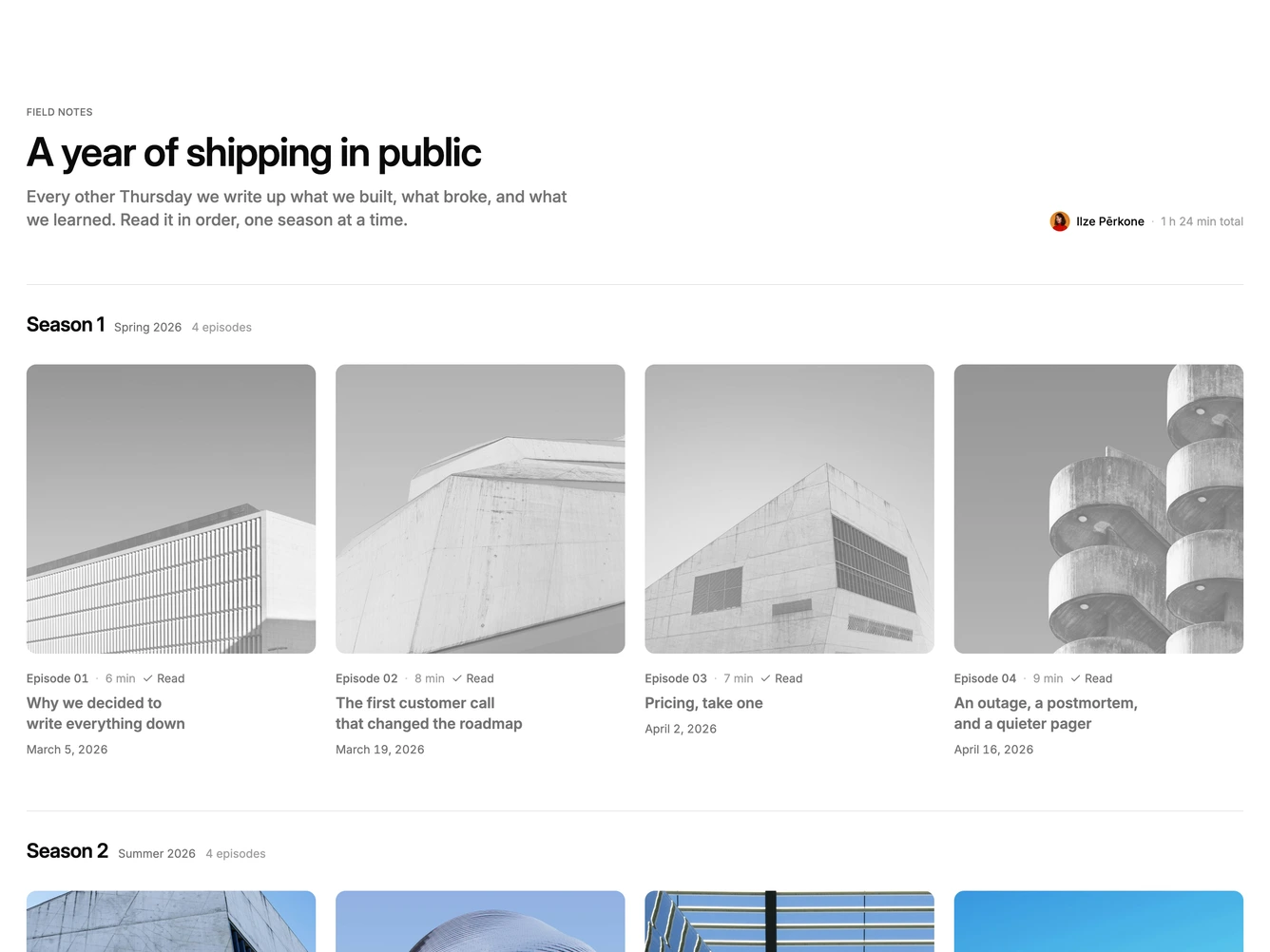Click the '7 min' reading time
The width and height of the screenshot is (1270, 952).
pyautogui.click(x=739, y=678)
